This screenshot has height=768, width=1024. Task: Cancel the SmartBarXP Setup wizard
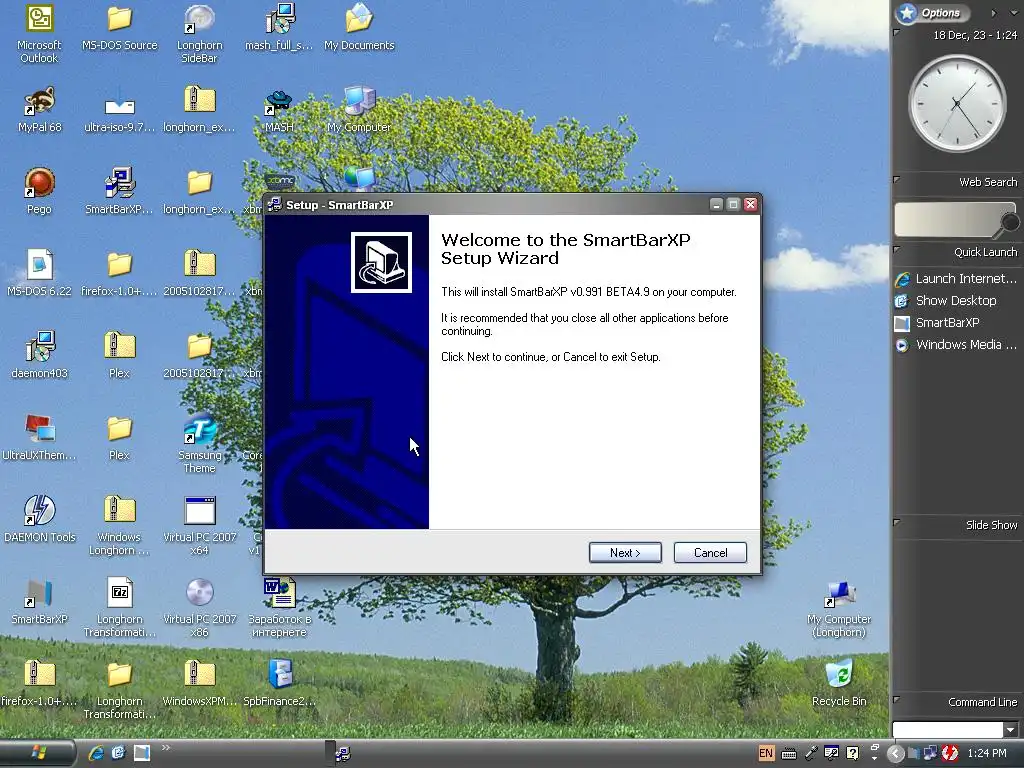[710, 552]
